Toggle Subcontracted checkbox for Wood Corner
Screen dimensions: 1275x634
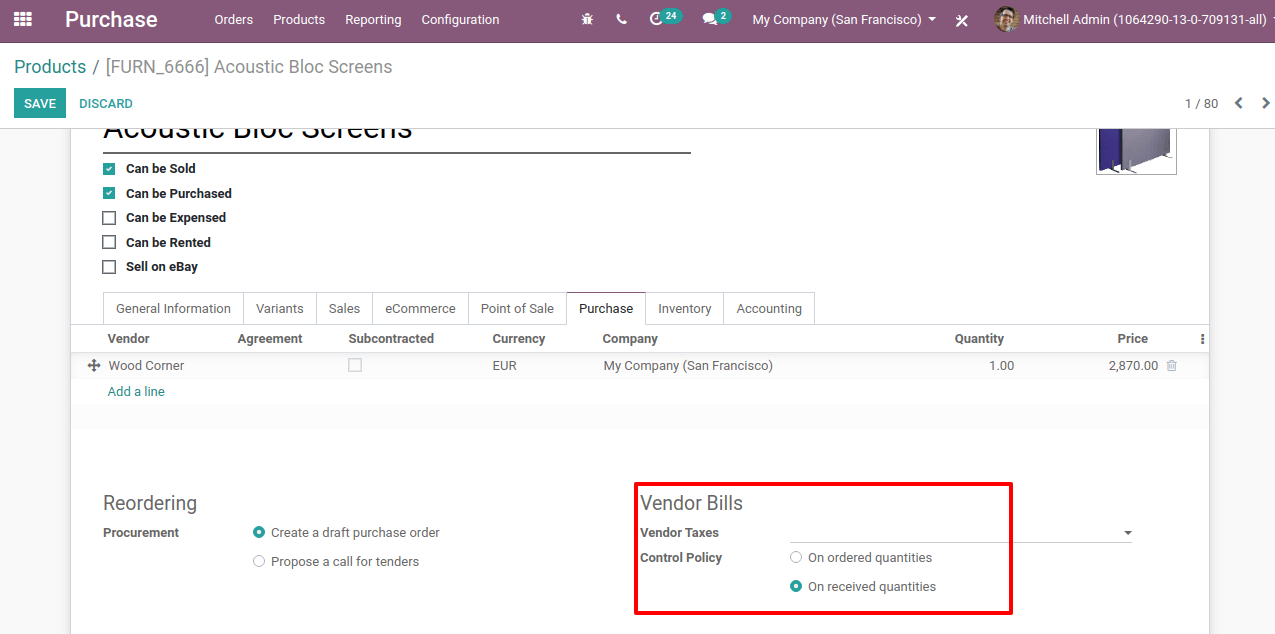tap(355, 366)
